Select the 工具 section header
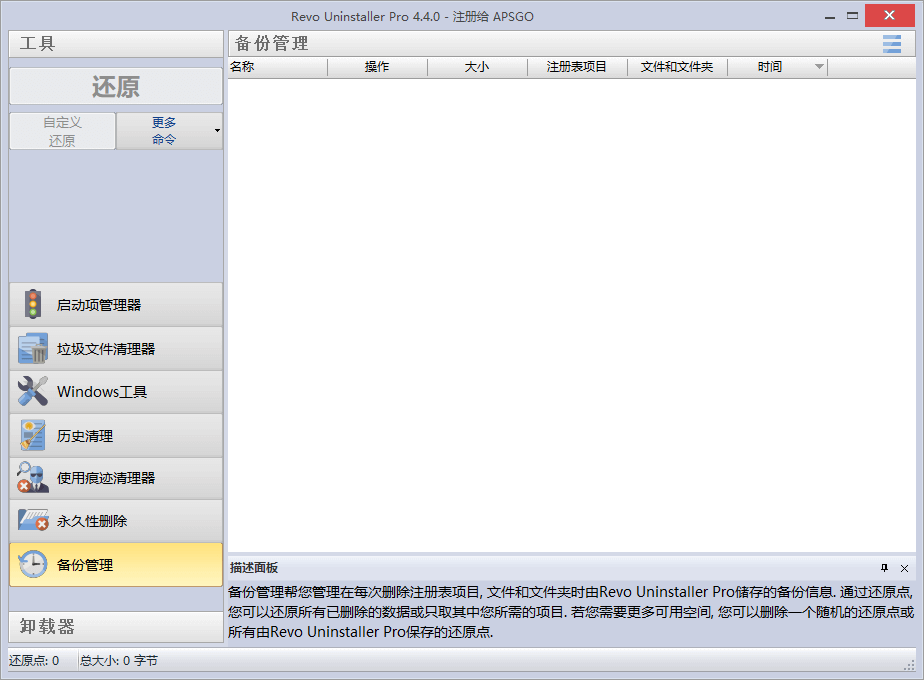 coord(116,44)
